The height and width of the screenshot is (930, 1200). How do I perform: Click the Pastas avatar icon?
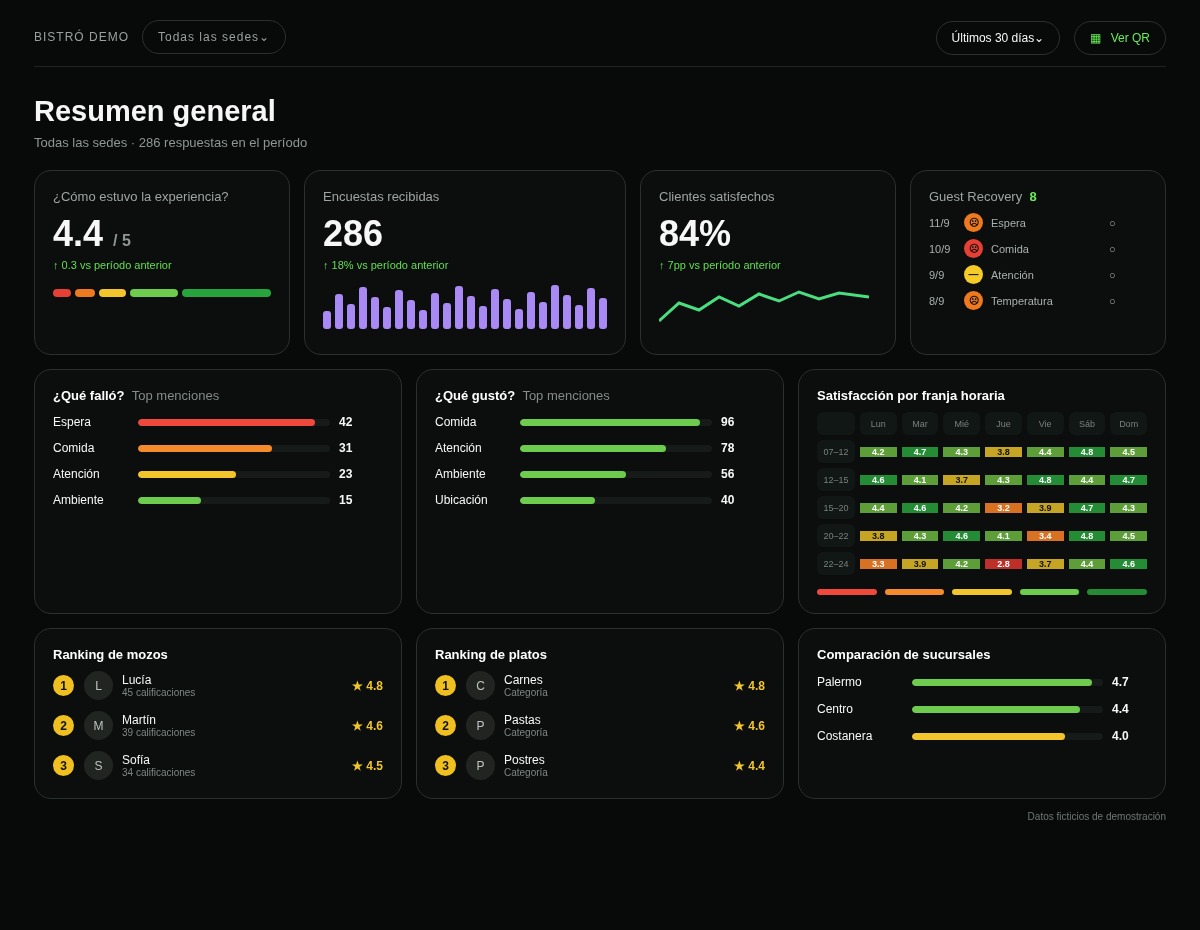(480, 726)
